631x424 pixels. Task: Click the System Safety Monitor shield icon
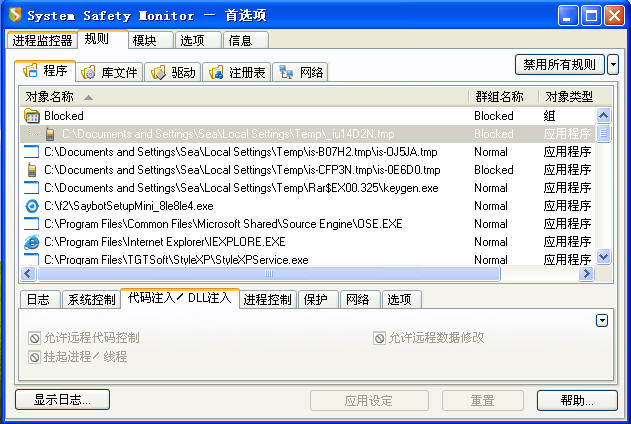[x=15, y=15]
